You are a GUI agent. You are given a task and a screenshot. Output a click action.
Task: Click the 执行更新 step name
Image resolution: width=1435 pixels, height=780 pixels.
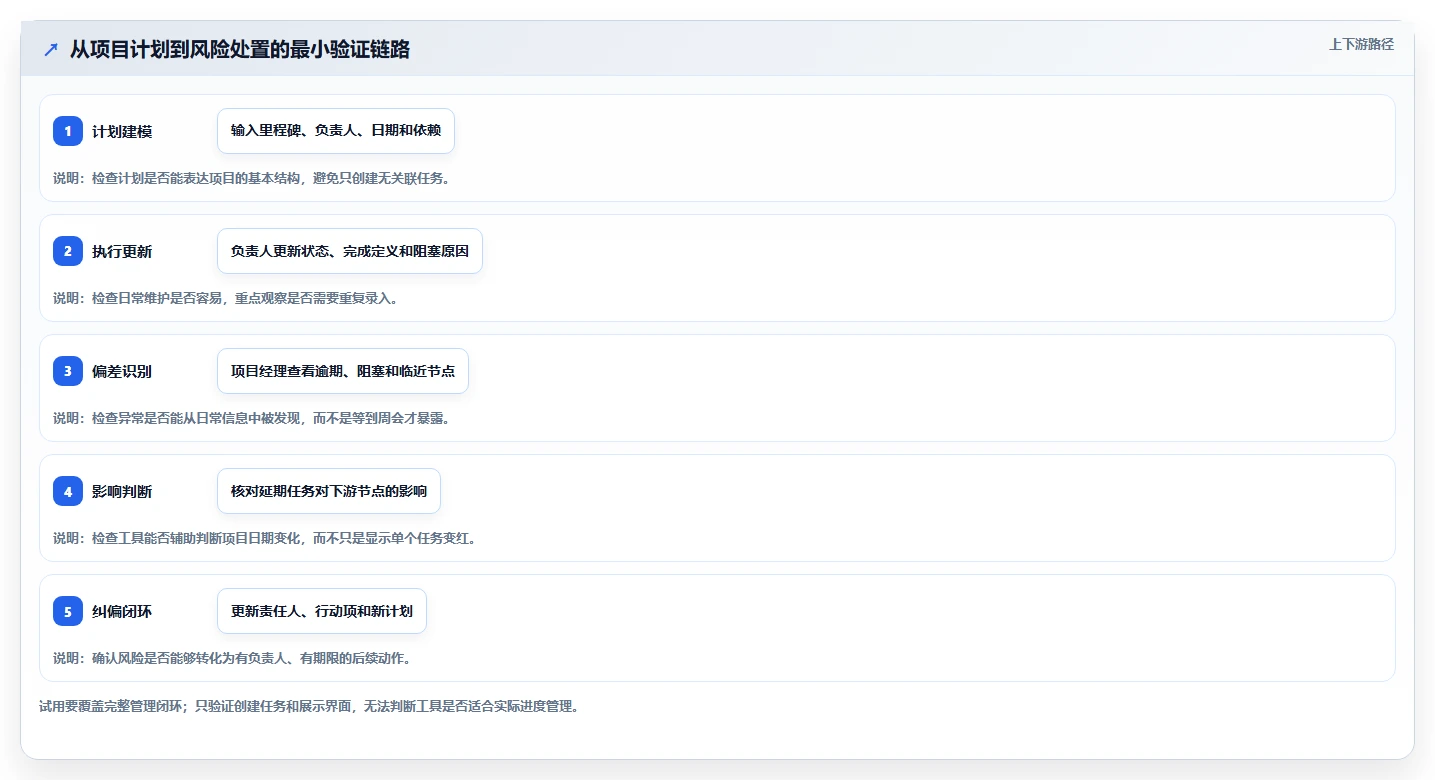click(122, 251)
